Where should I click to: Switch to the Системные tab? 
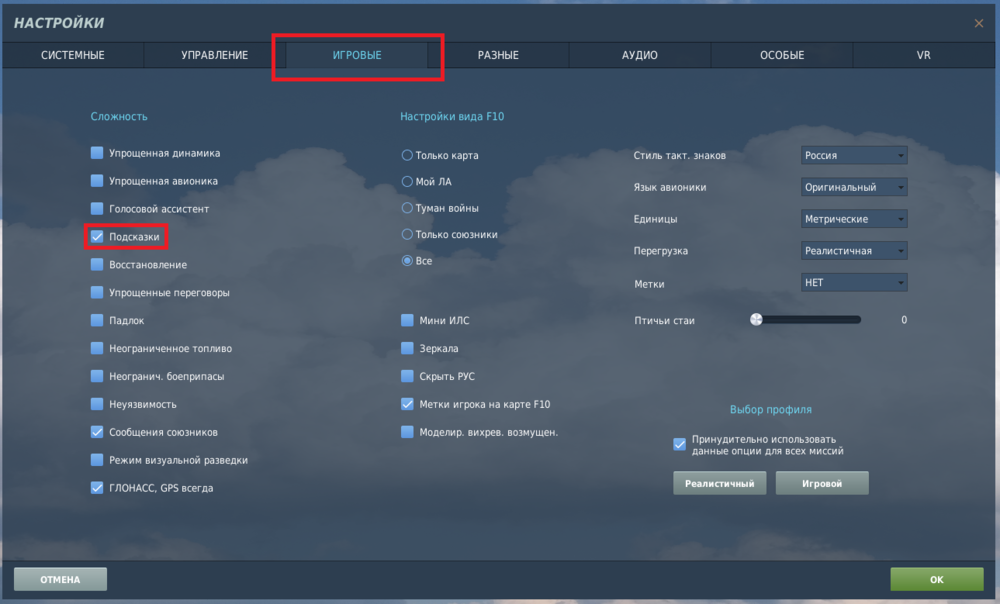(73, 55)
